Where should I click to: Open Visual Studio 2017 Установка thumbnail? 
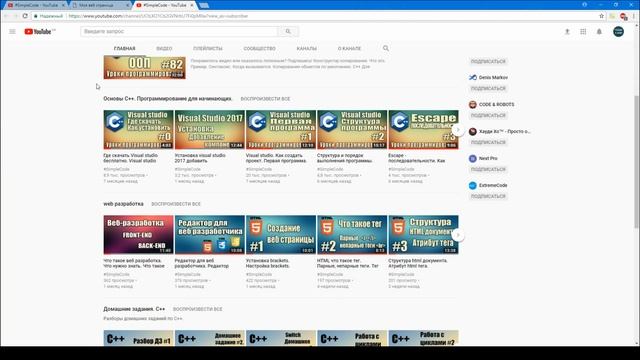click(x=210, y=129)
